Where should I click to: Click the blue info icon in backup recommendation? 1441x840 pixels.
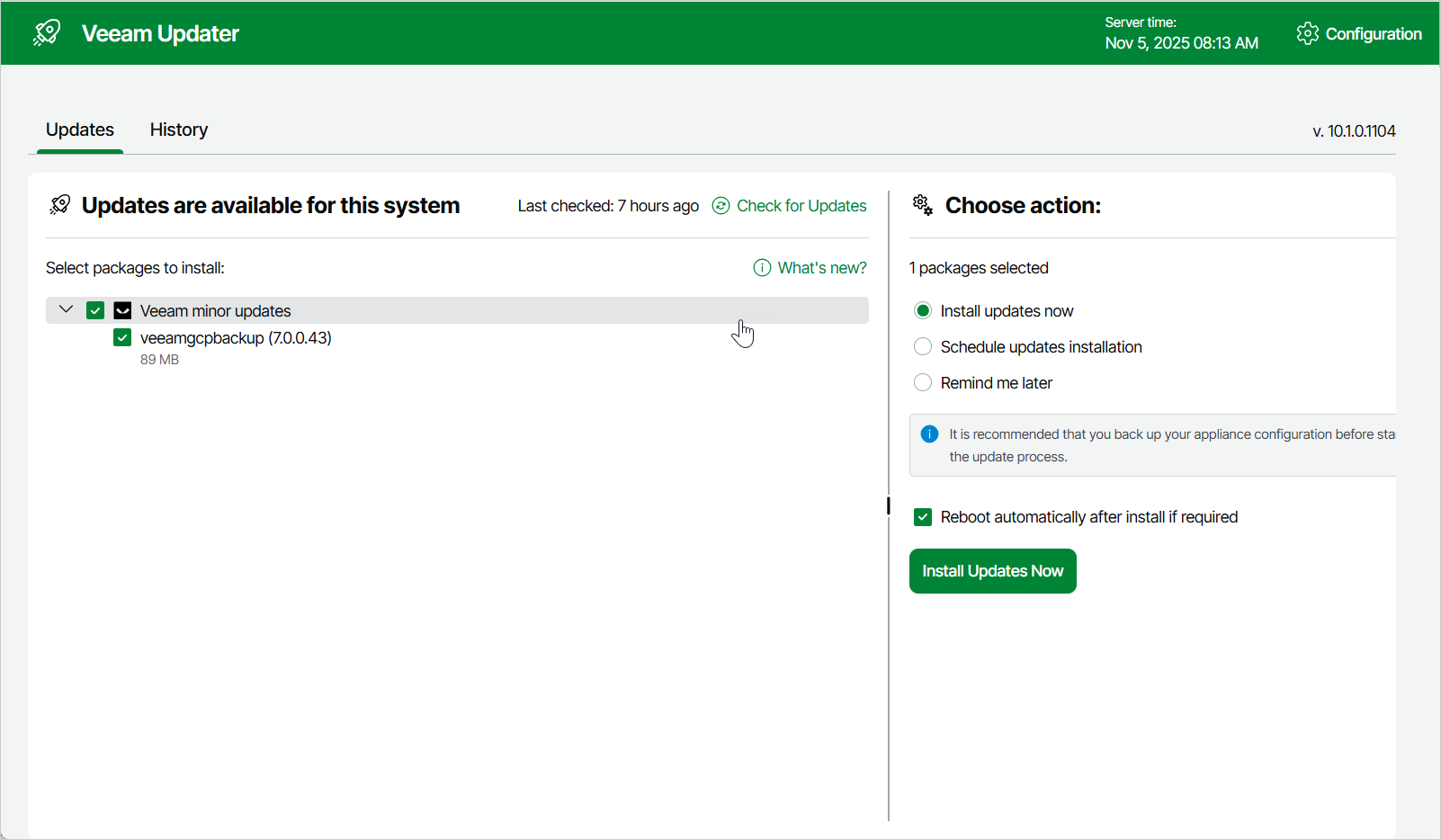[930, 434]
